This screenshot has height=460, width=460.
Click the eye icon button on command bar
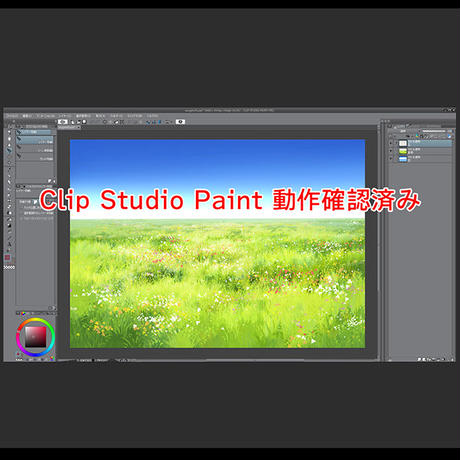point(180,122)
